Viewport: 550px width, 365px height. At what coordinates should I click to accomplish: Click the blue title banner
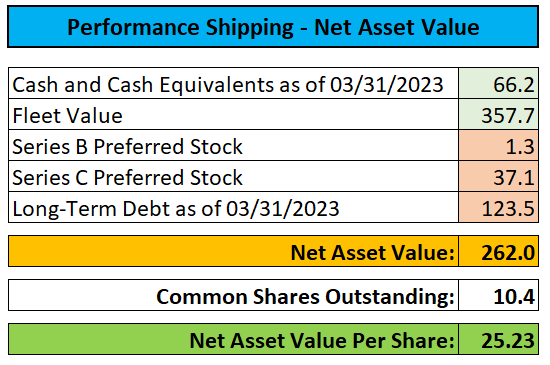click(x=273, y=27)
